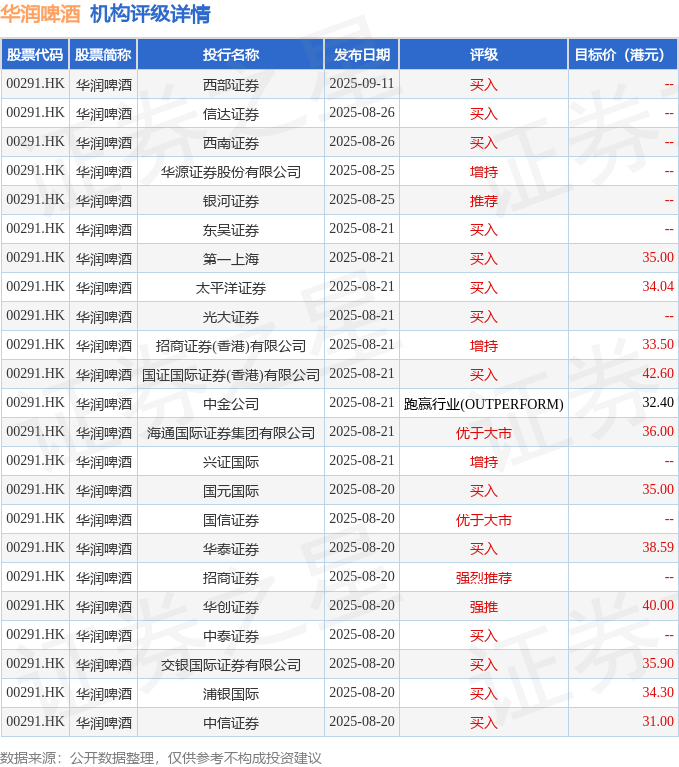Click 国证国际证券(香港)有限公司 cell
Viewport: 679px width, 767px height.
pos(231,375)
